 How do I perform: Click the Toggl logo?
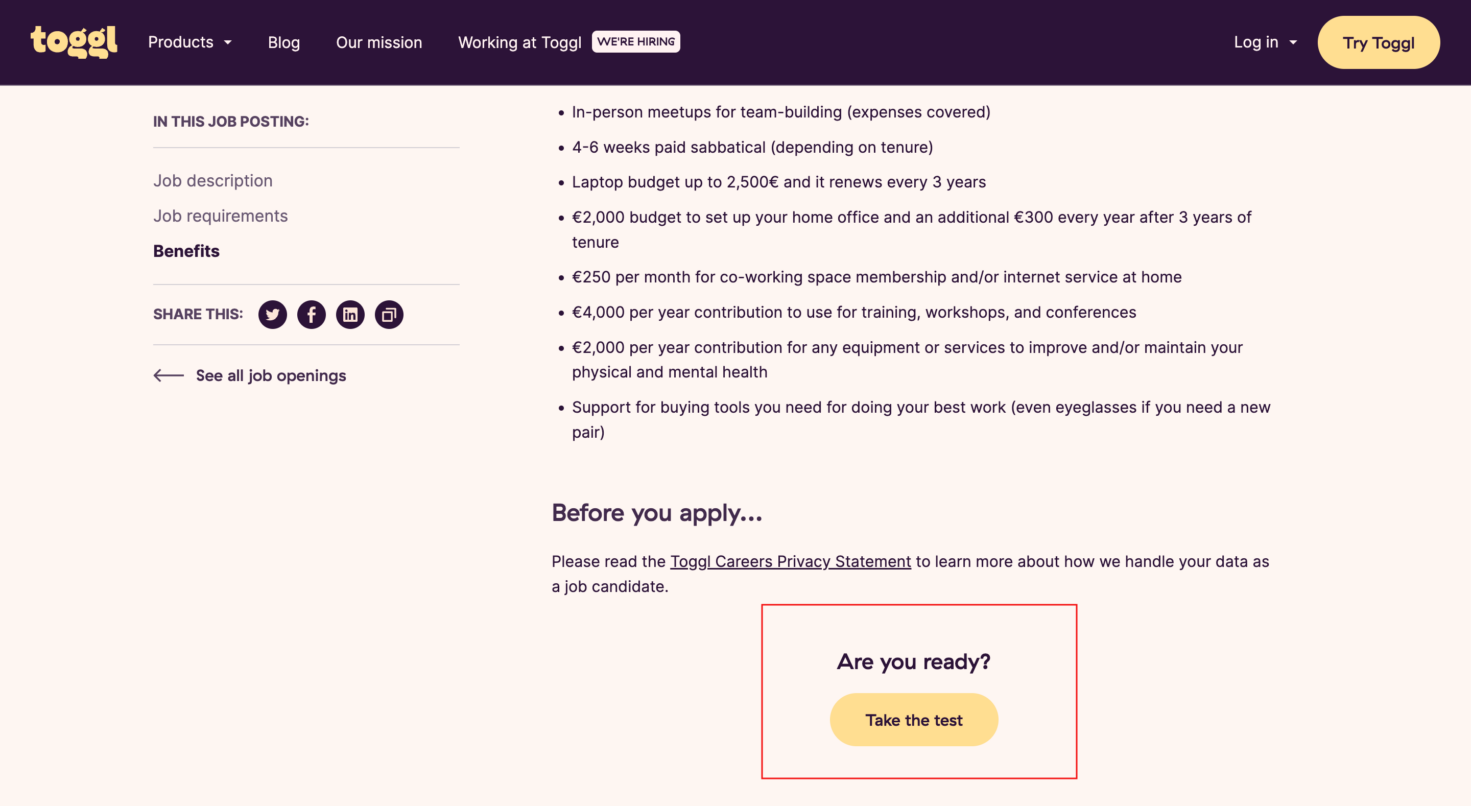click(73, 42)
